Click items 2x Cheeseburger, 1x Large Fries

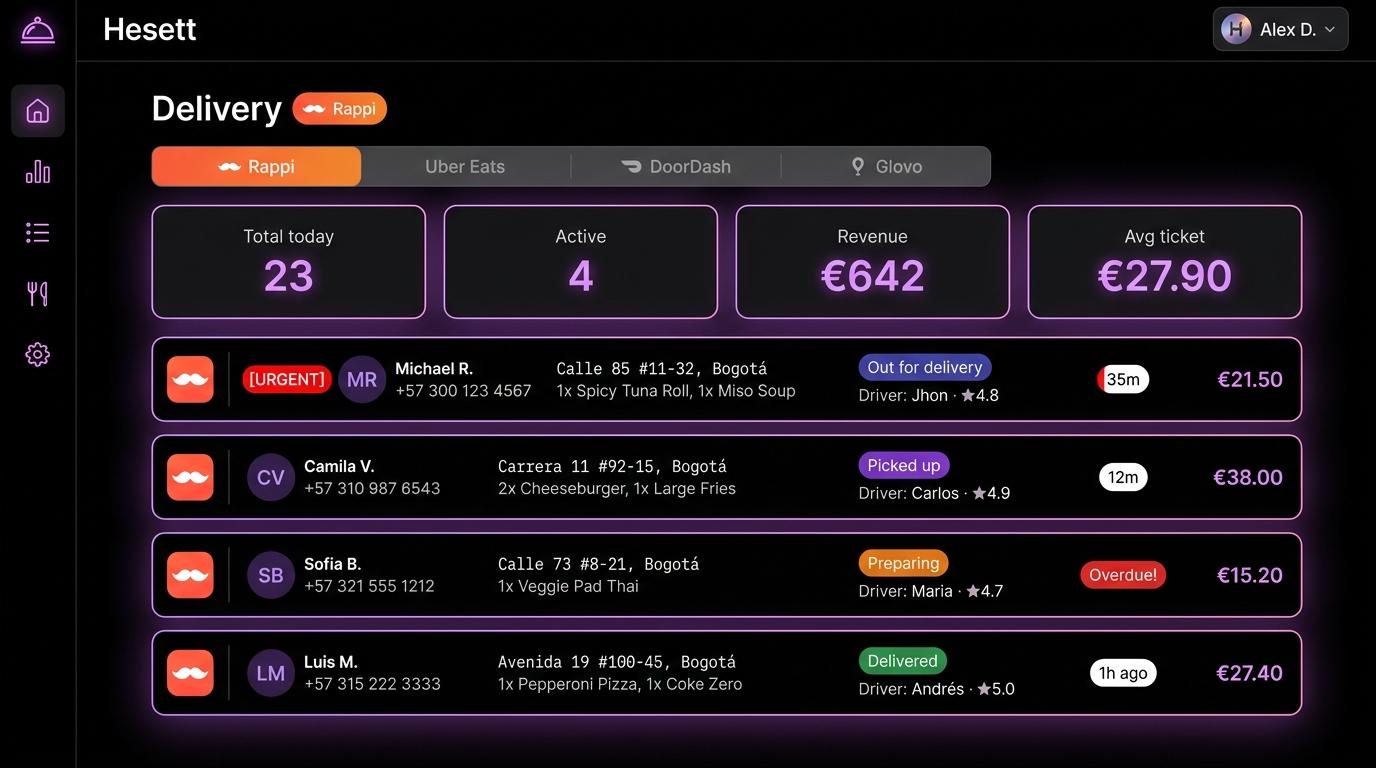pyautogui.click(x=617, y=489)
